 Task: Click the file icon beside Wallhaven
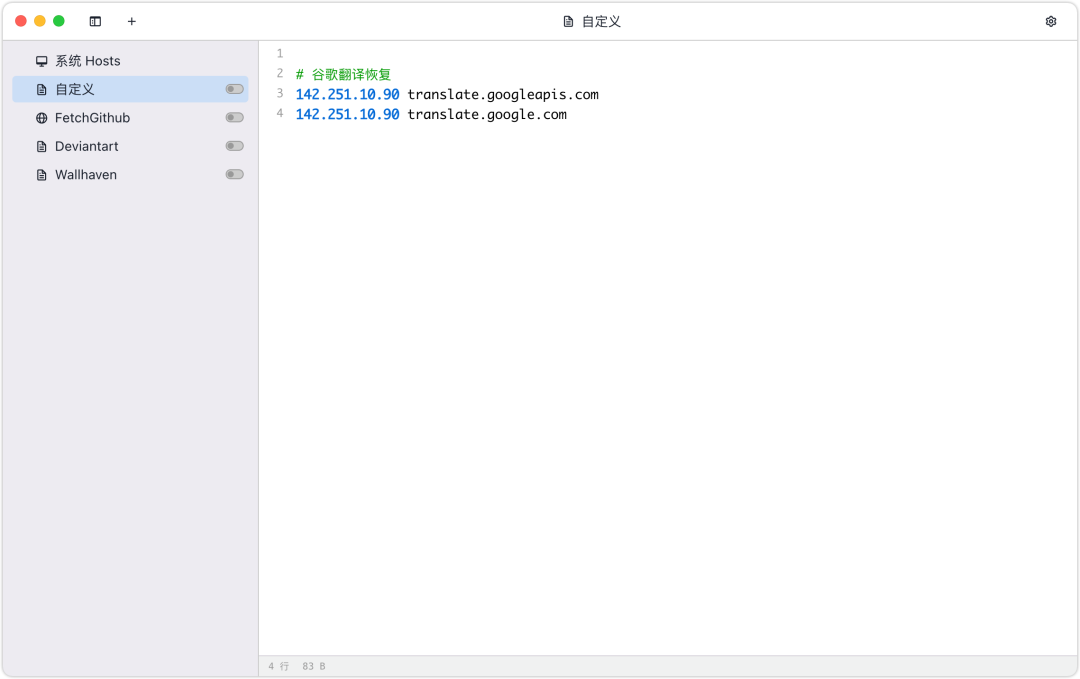point(41,175)
